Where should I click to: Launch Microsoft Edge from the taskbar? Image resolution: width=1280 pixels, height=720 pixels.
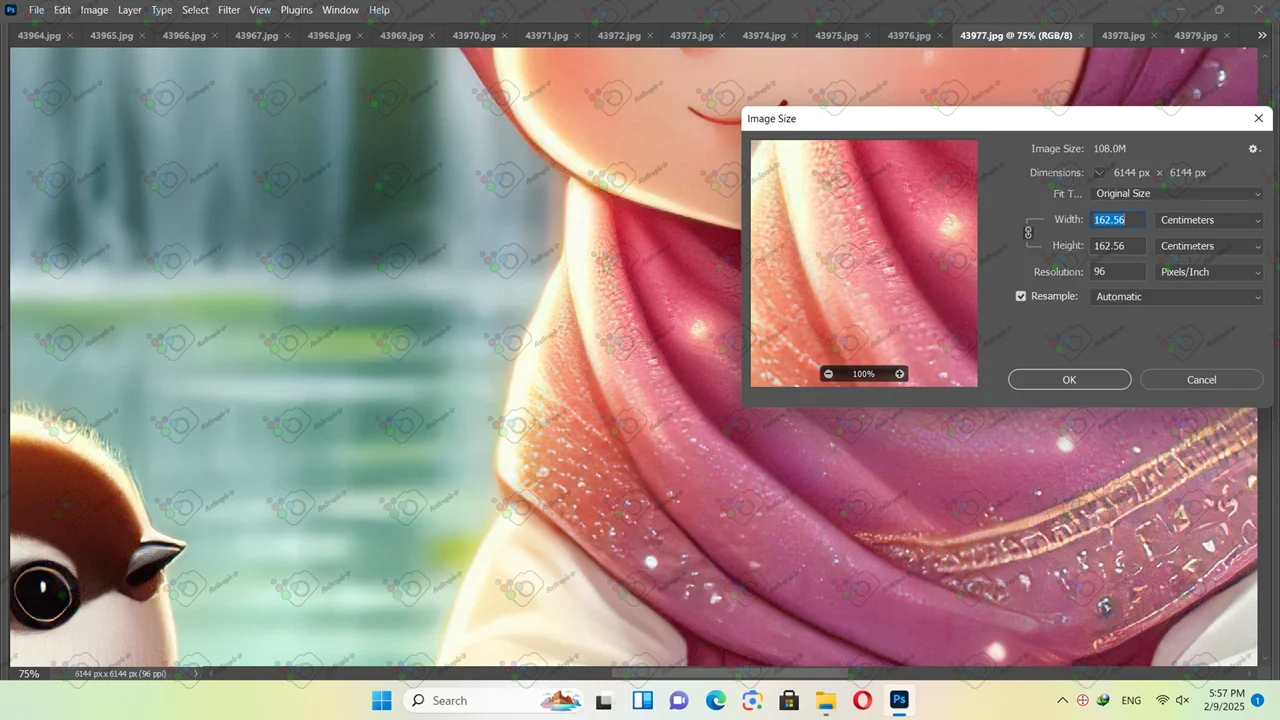tap(716, 701)
